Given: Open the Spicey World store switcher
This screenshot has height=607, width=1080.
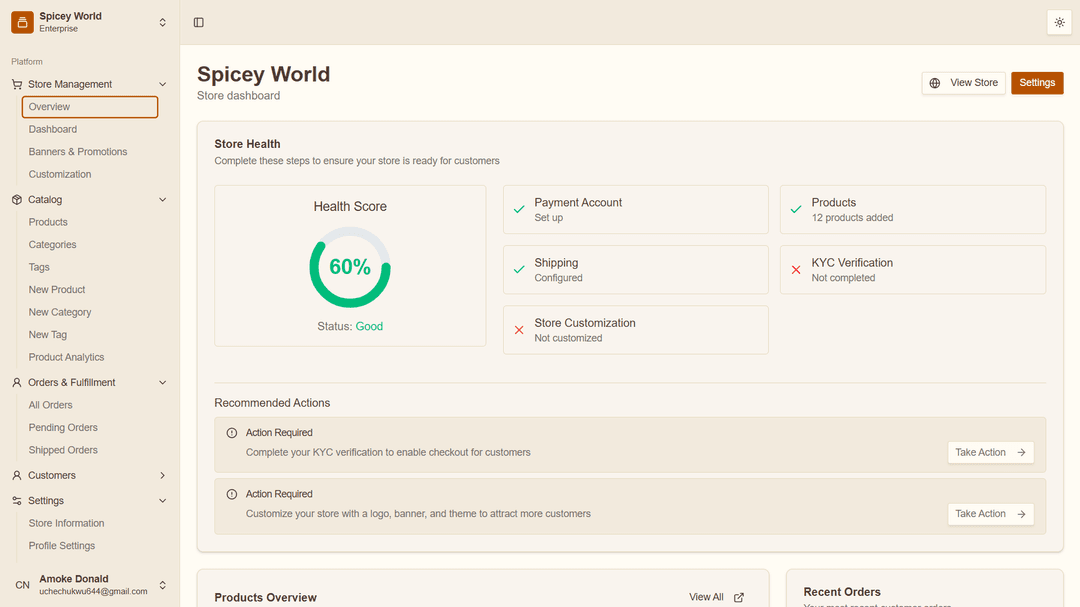Looking at the screenshot, I should [x=163, y=22].
